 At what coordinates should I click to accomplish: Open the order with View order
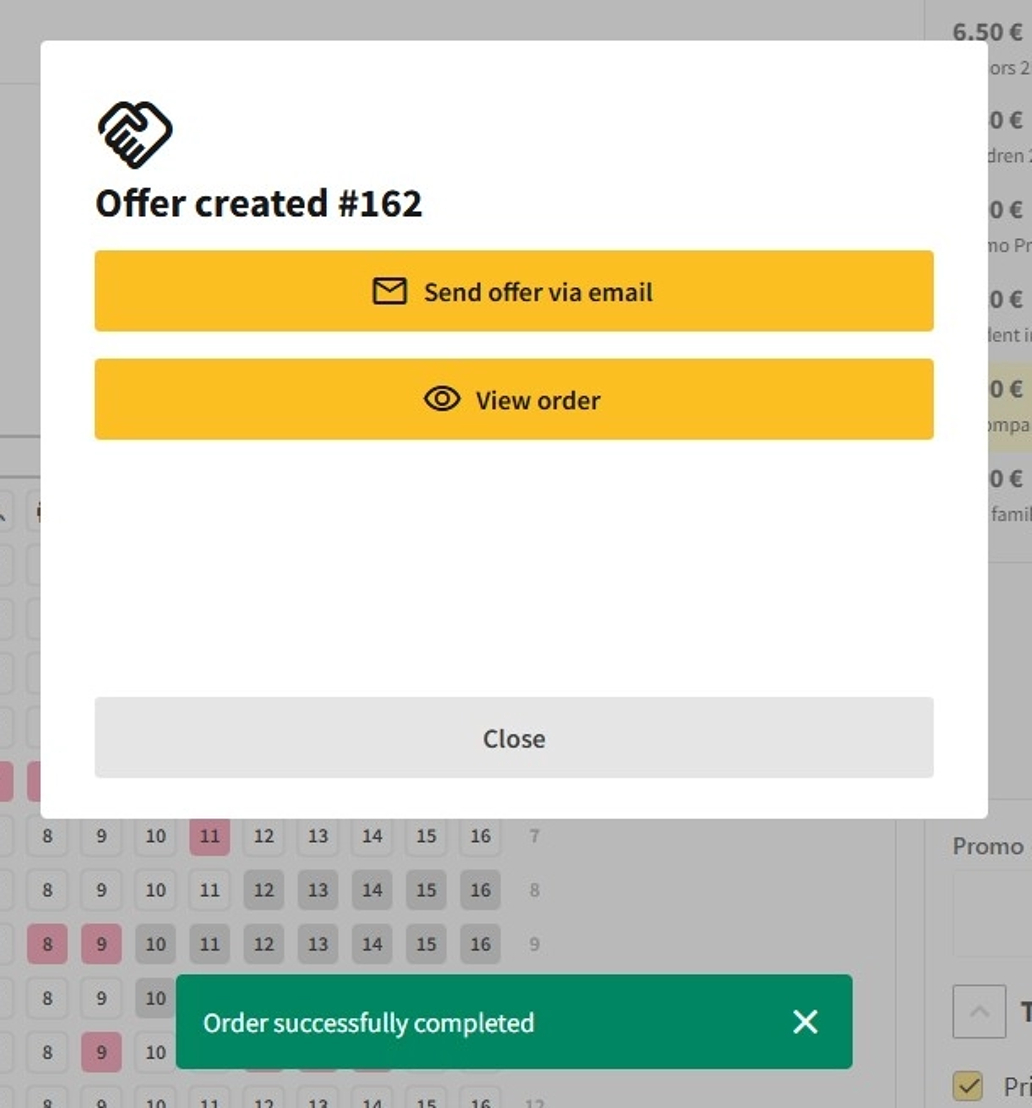pyautogui.click(x=514, y=399)
